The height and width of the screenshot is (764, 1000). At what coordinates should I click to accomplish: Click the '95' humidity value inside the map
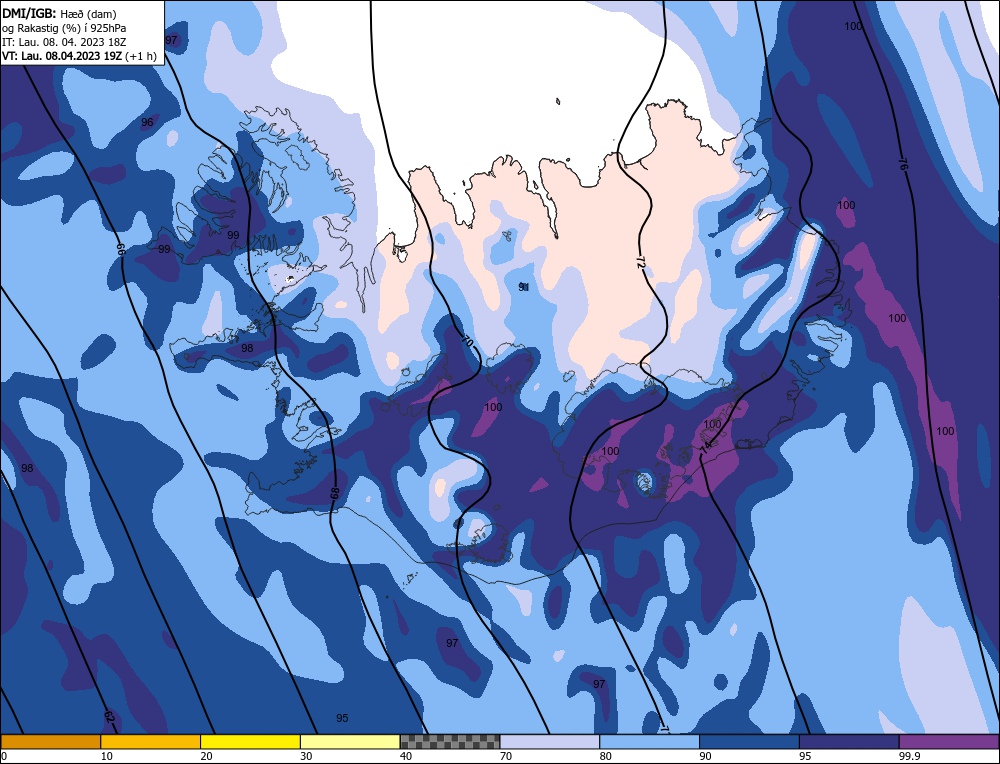342,718
